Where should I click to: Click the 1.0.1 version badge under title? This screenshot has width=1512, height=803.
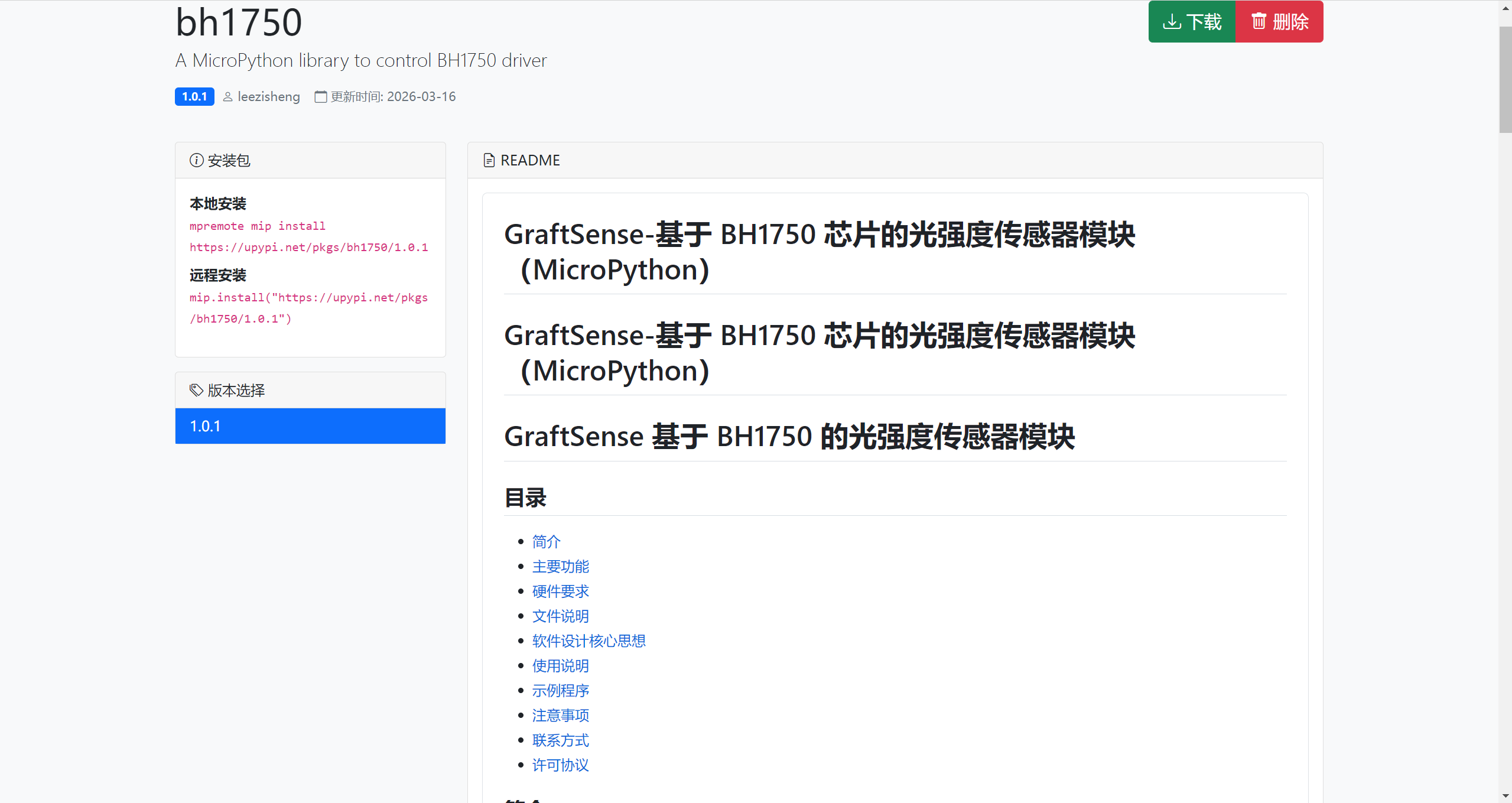click(x=194, y=96)
